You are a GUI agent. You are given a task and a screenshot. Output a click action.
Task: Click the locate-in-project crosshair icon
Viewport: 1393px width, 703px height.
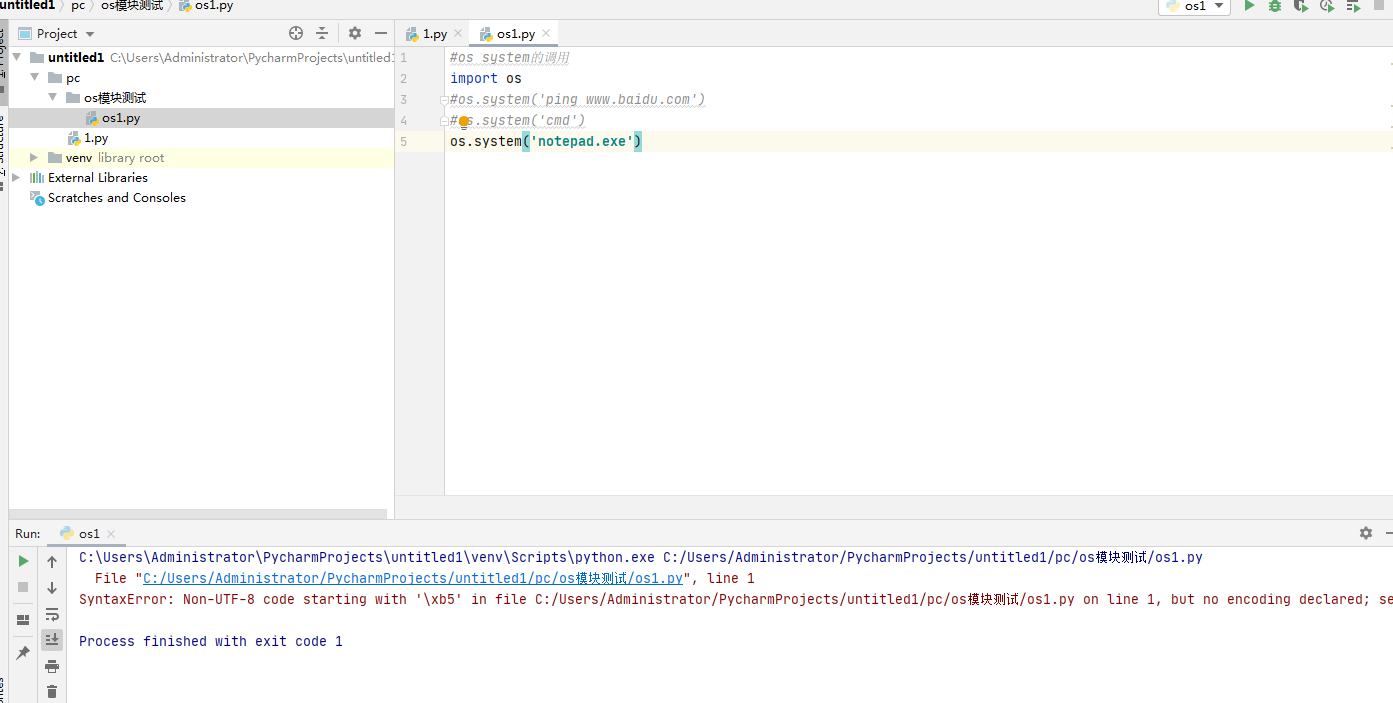click(296, 33)
